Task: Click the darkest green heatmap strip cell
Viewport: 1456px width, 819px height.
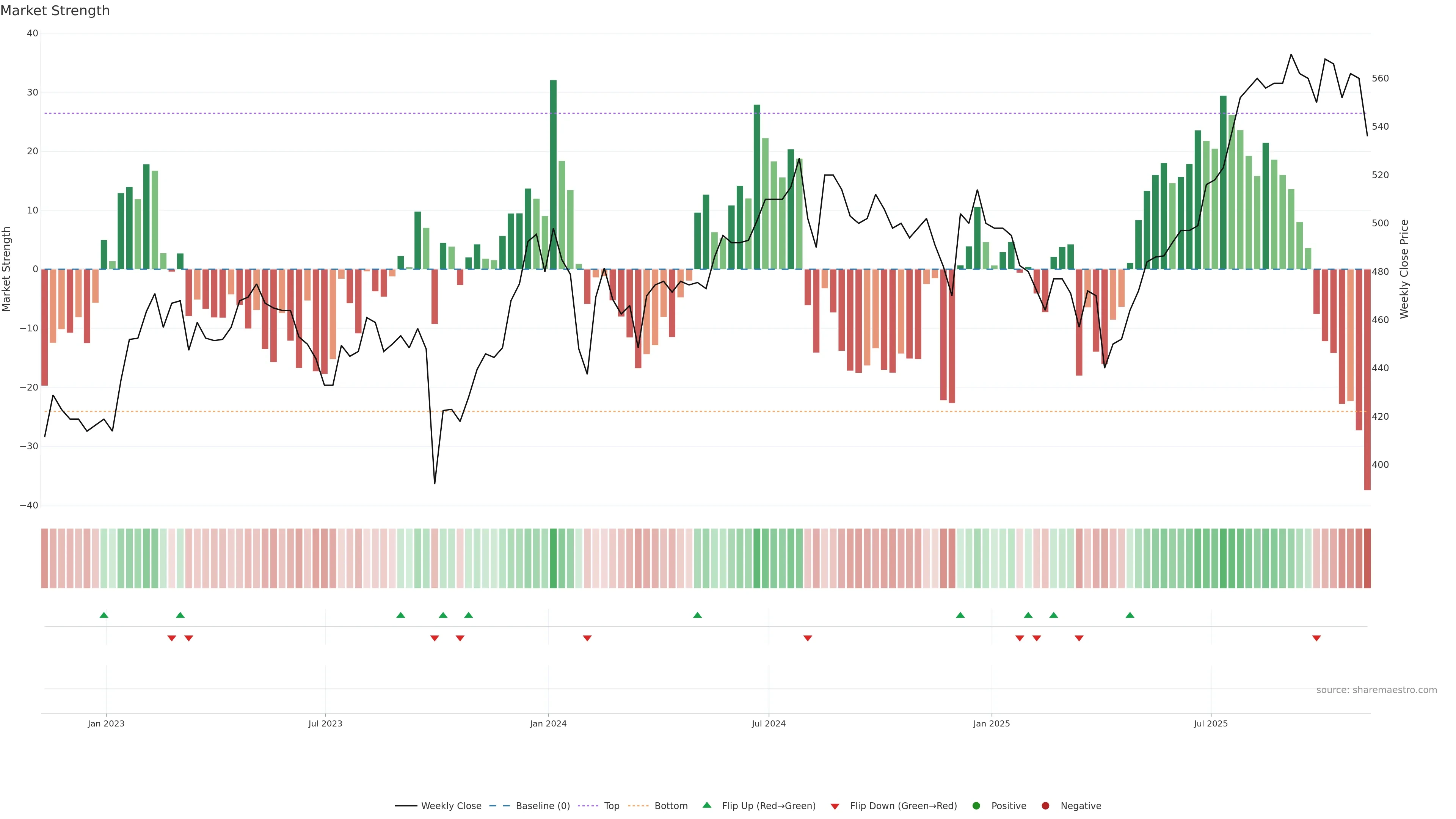Action: pos(553,559)
